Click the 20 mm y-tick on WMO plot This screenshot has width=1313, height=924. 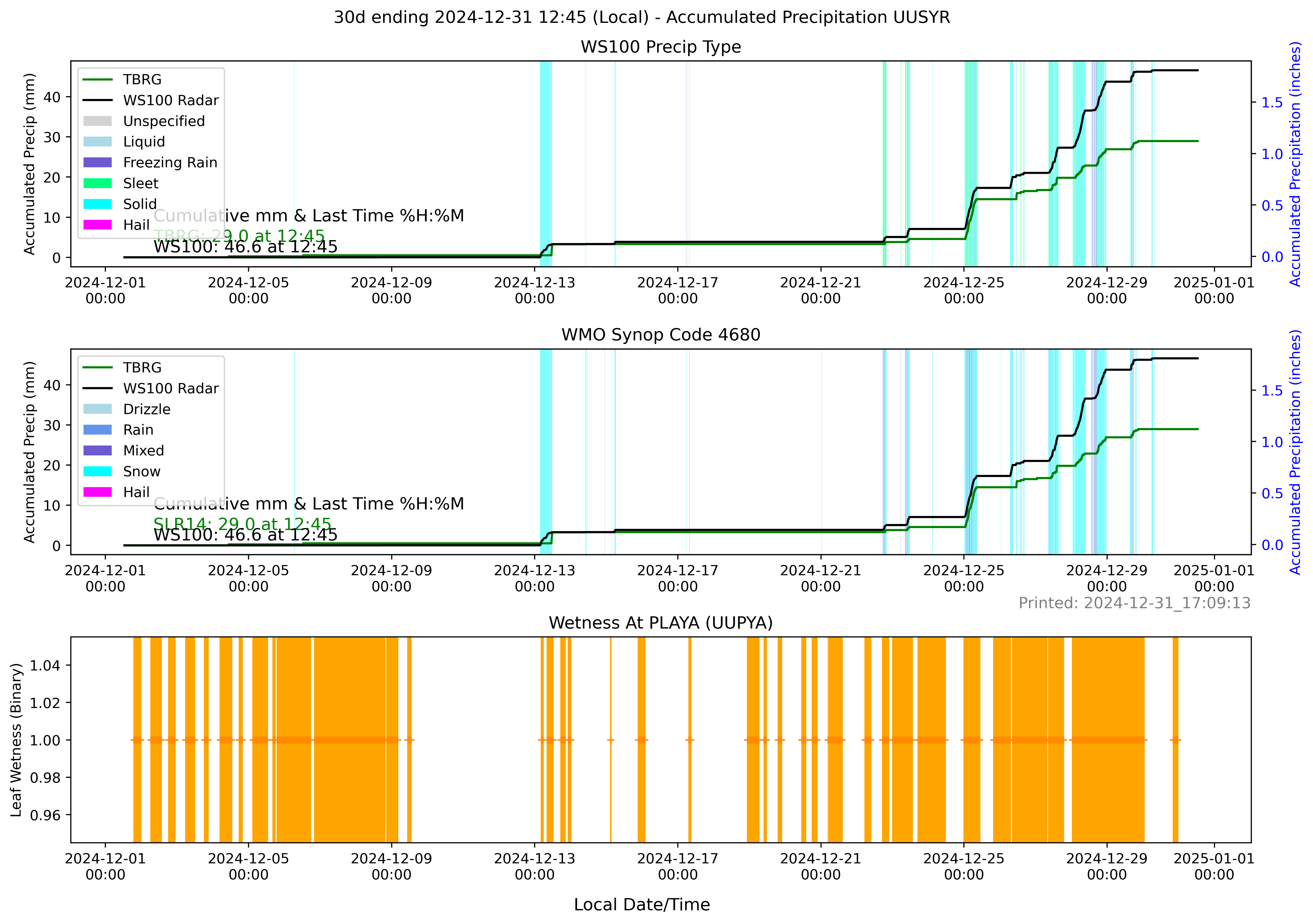pos(52,466)
